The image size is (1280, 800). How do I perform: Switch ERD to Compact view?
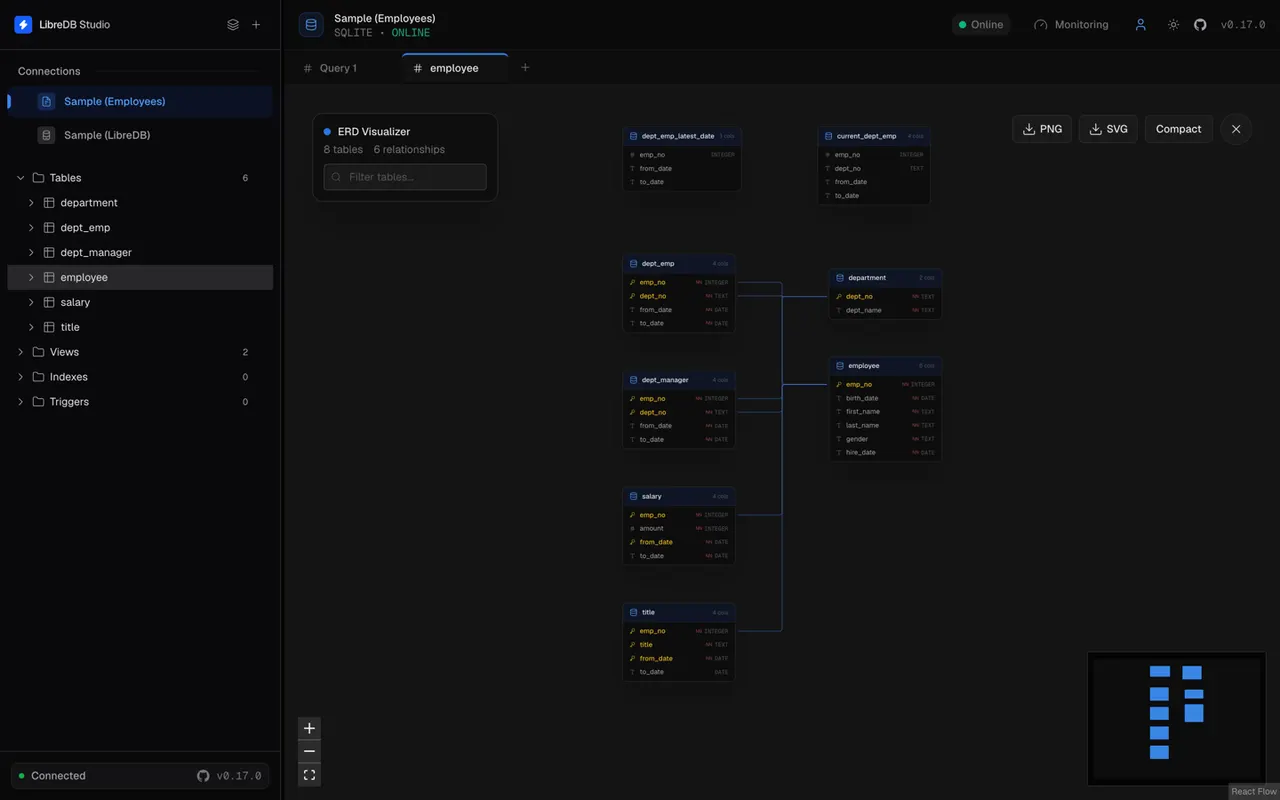[1179, 129]
